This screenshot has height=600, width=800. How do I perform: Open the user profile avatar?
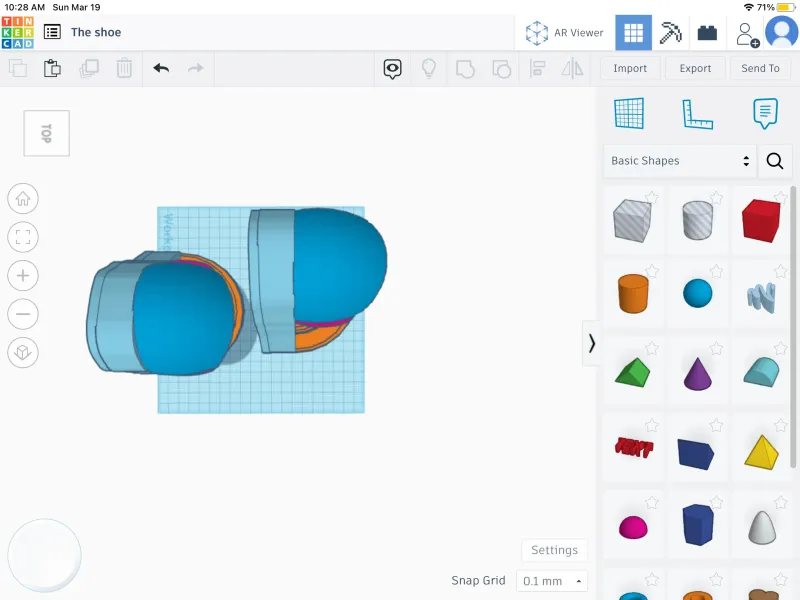click(x=782, y=32)
